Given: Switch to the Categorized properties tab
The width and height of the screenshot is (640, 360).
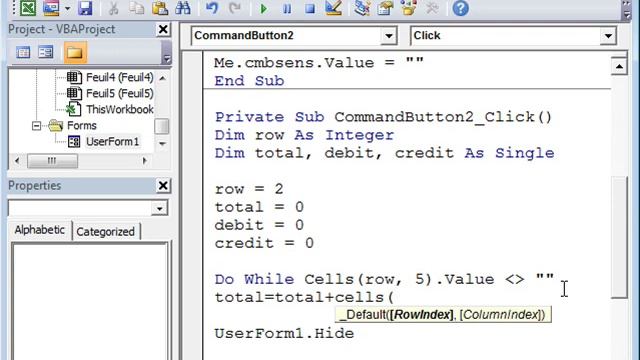Looking at the screenshot, I should pos(105,231).
